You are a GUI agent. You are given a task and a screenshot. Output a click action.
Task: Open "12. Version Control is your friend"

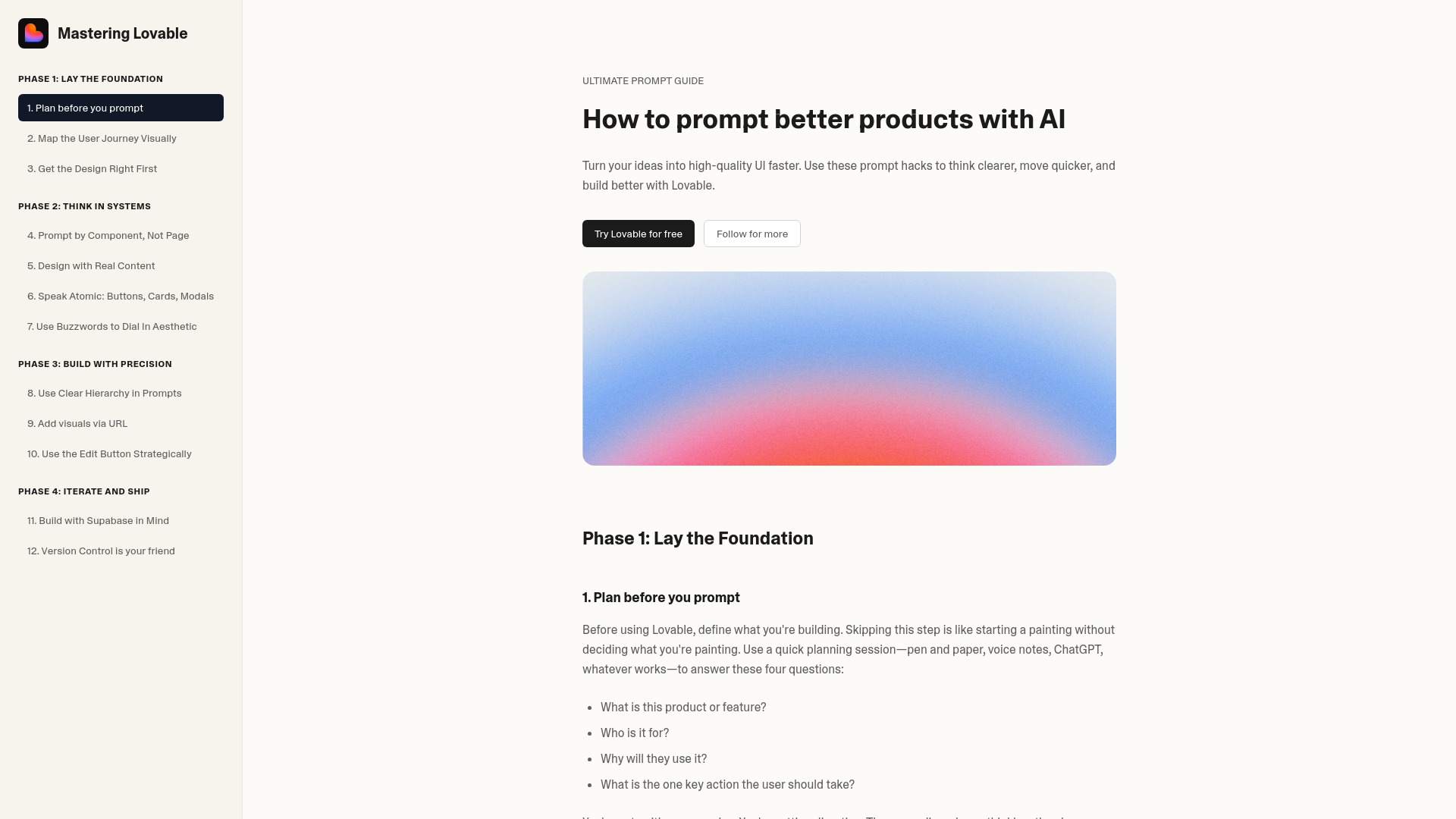click(101, 551)
